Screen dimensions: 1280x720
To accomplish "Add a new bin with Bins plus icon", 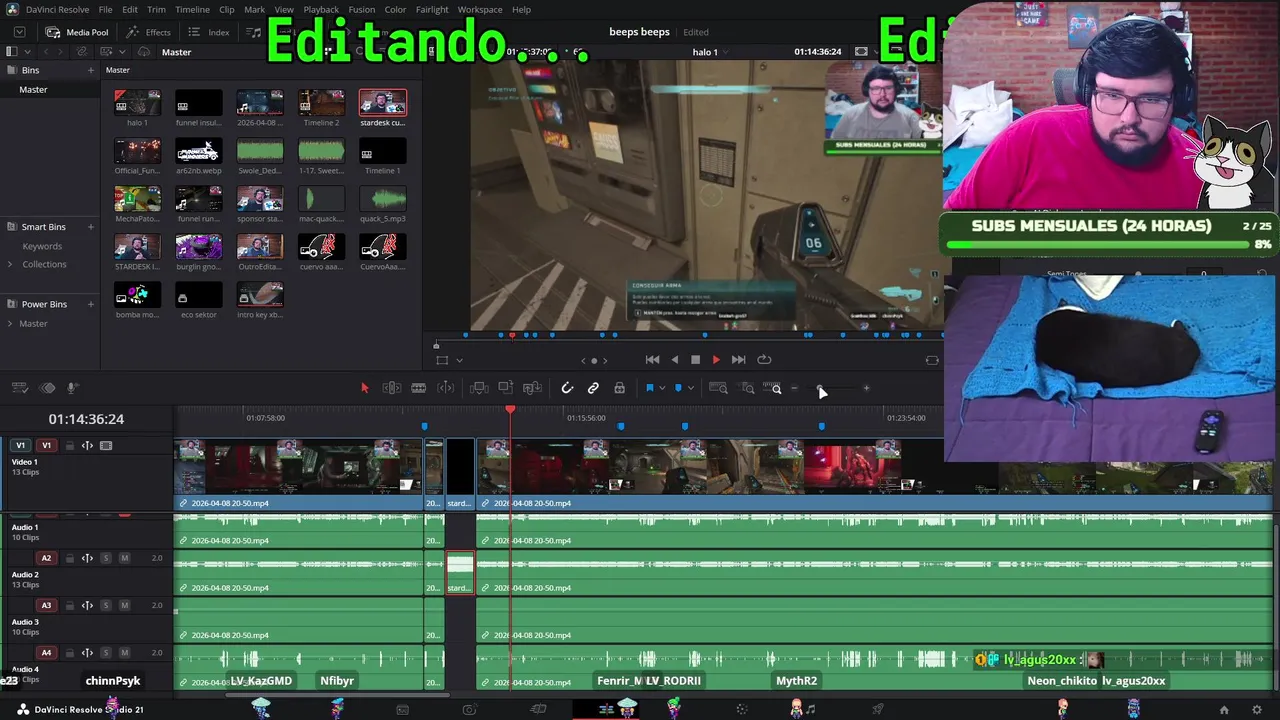I will (x=91, y=70).
